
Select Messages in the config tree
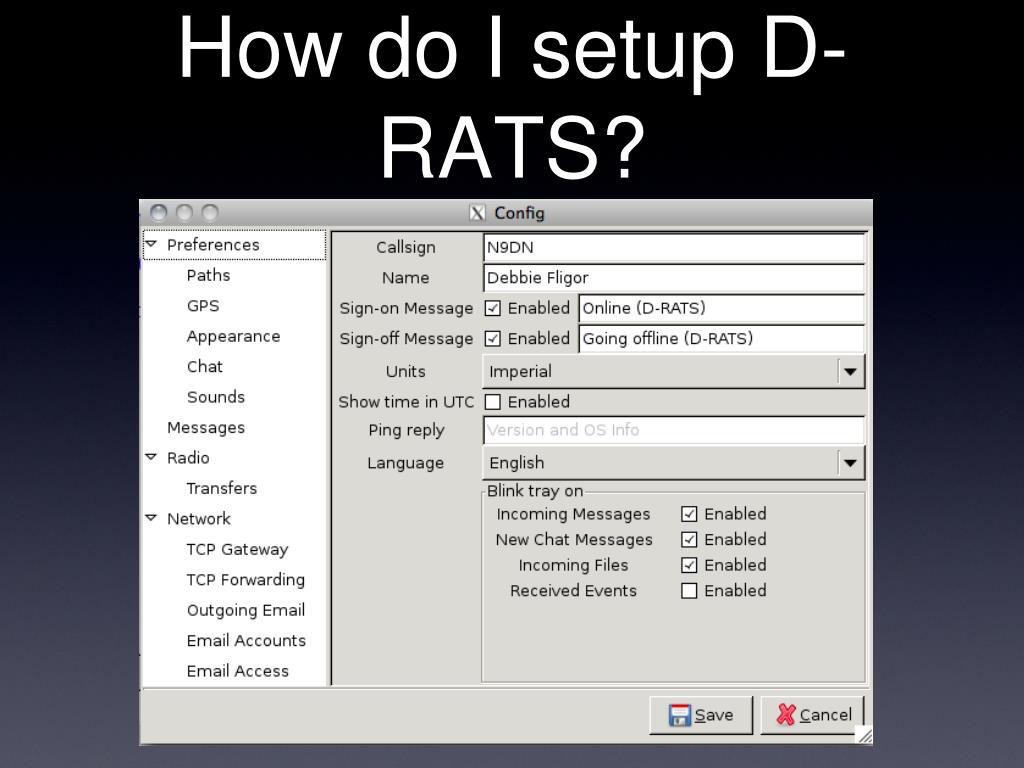click(x=206, y=428)
